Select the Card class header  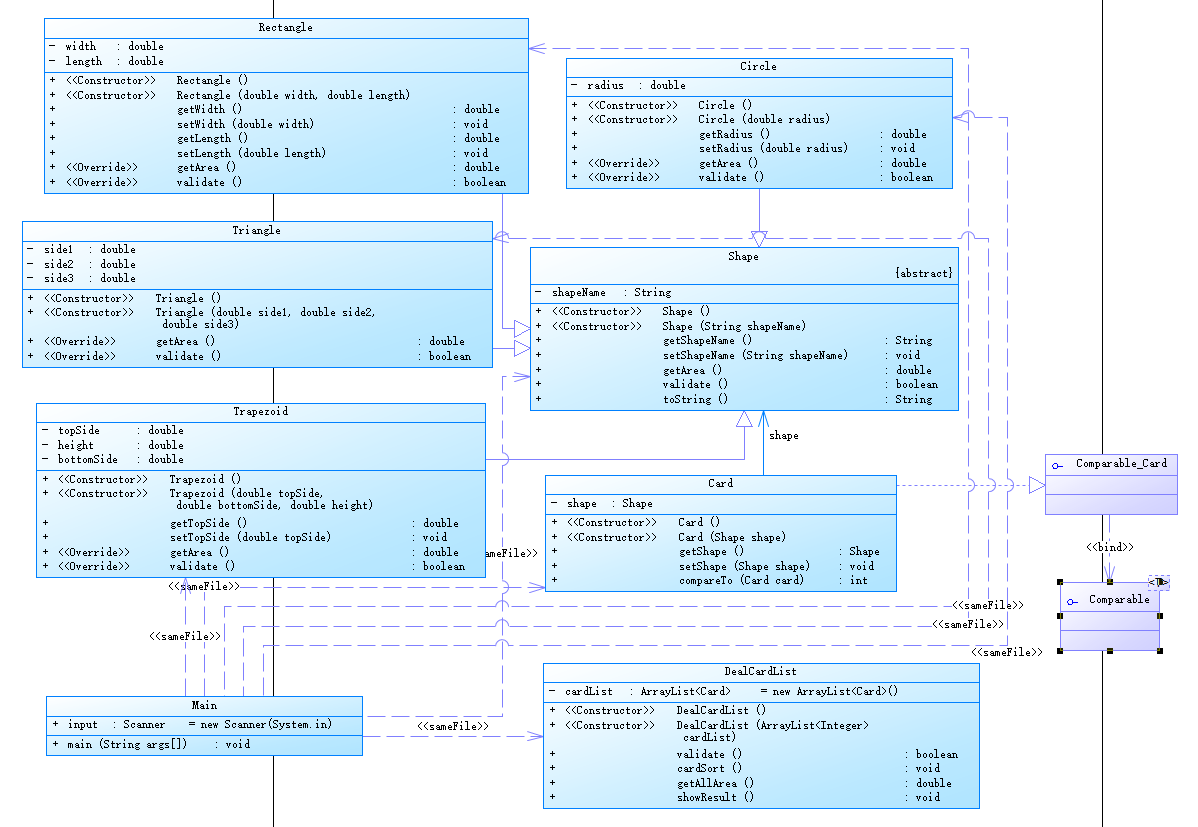coord(720,484)
